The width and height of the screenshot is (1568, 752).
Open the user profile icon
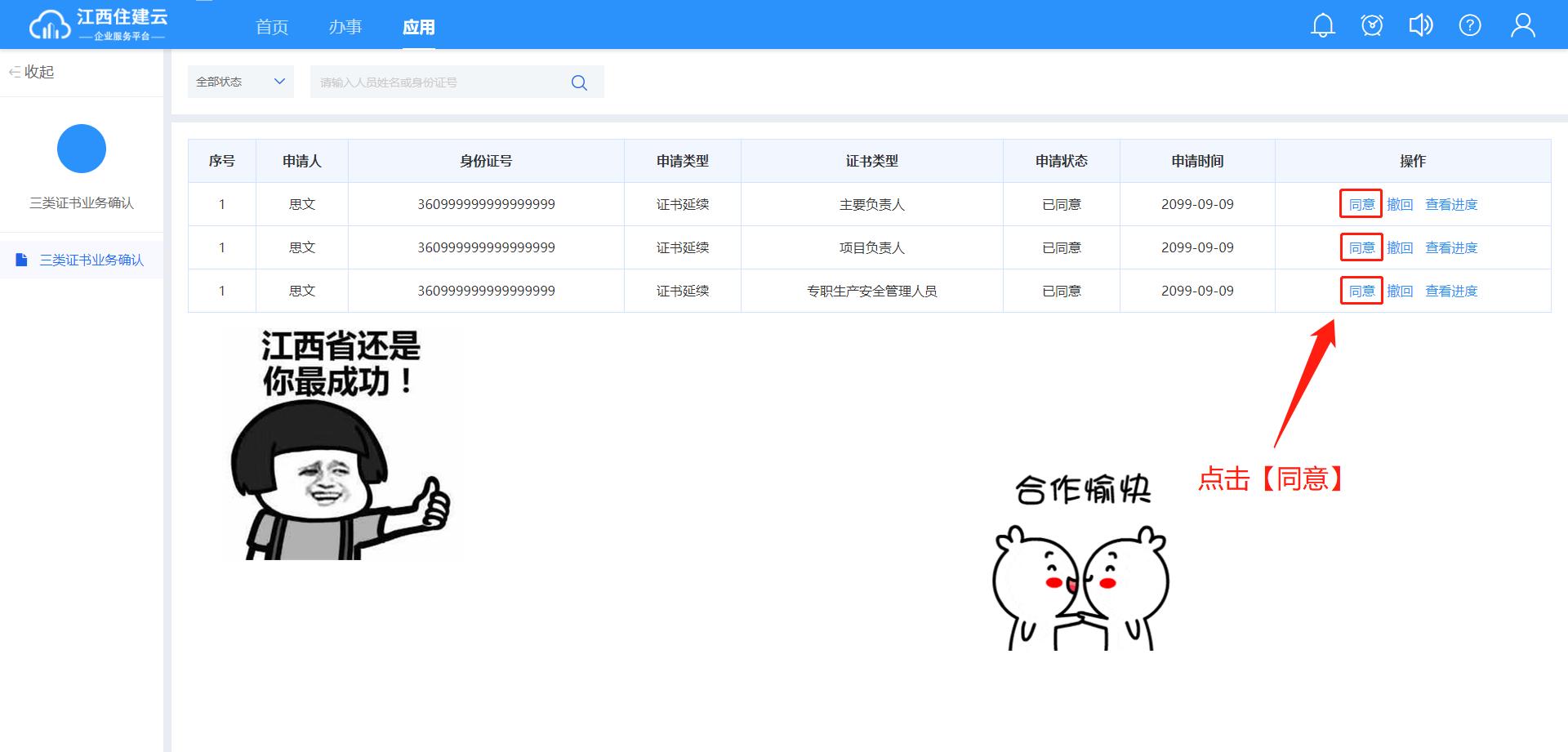[1522, 25]
